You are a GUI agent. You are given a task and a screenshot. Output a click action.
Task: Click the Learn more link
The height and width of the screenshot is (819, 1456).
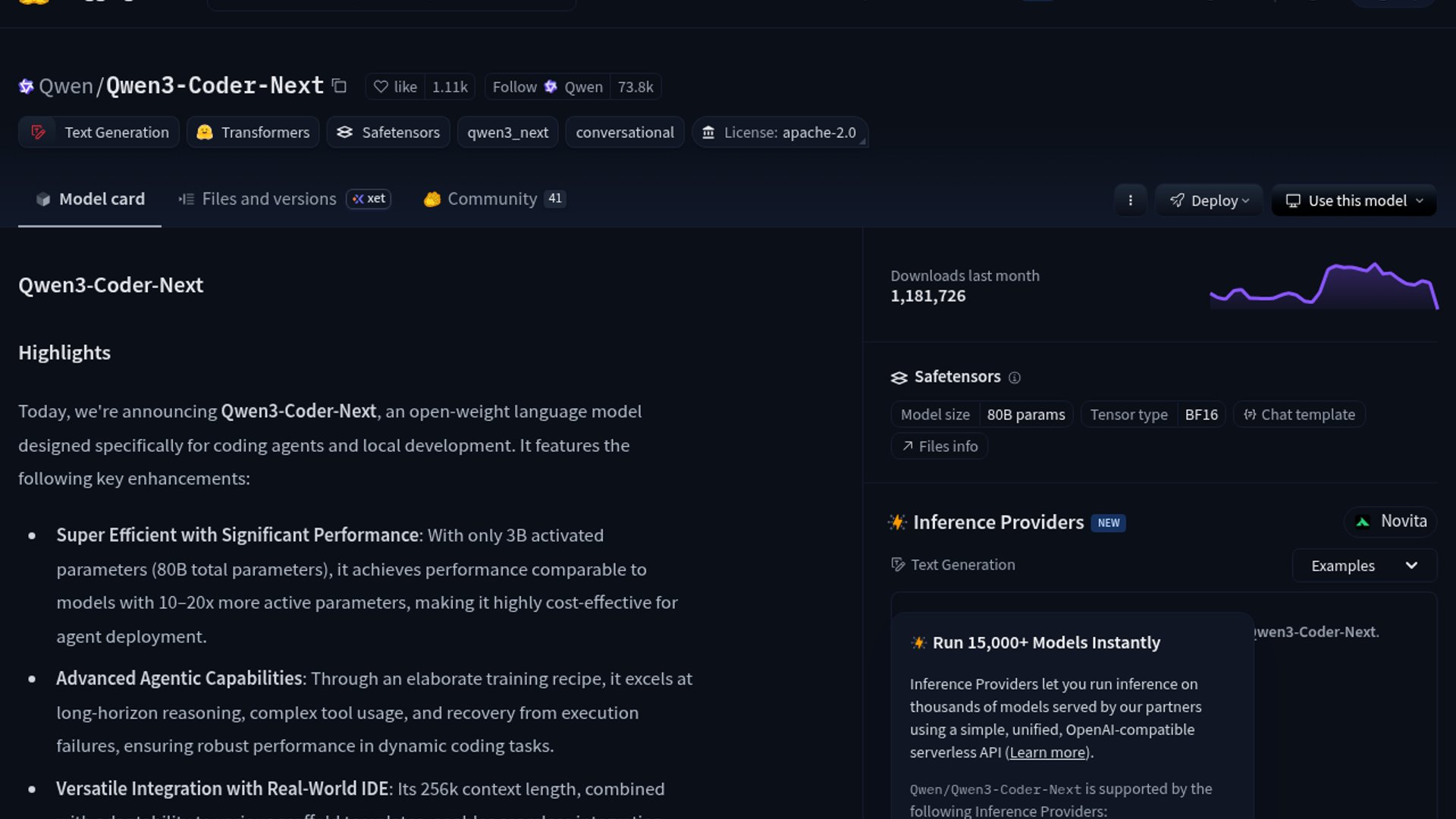pos(1047,753)
